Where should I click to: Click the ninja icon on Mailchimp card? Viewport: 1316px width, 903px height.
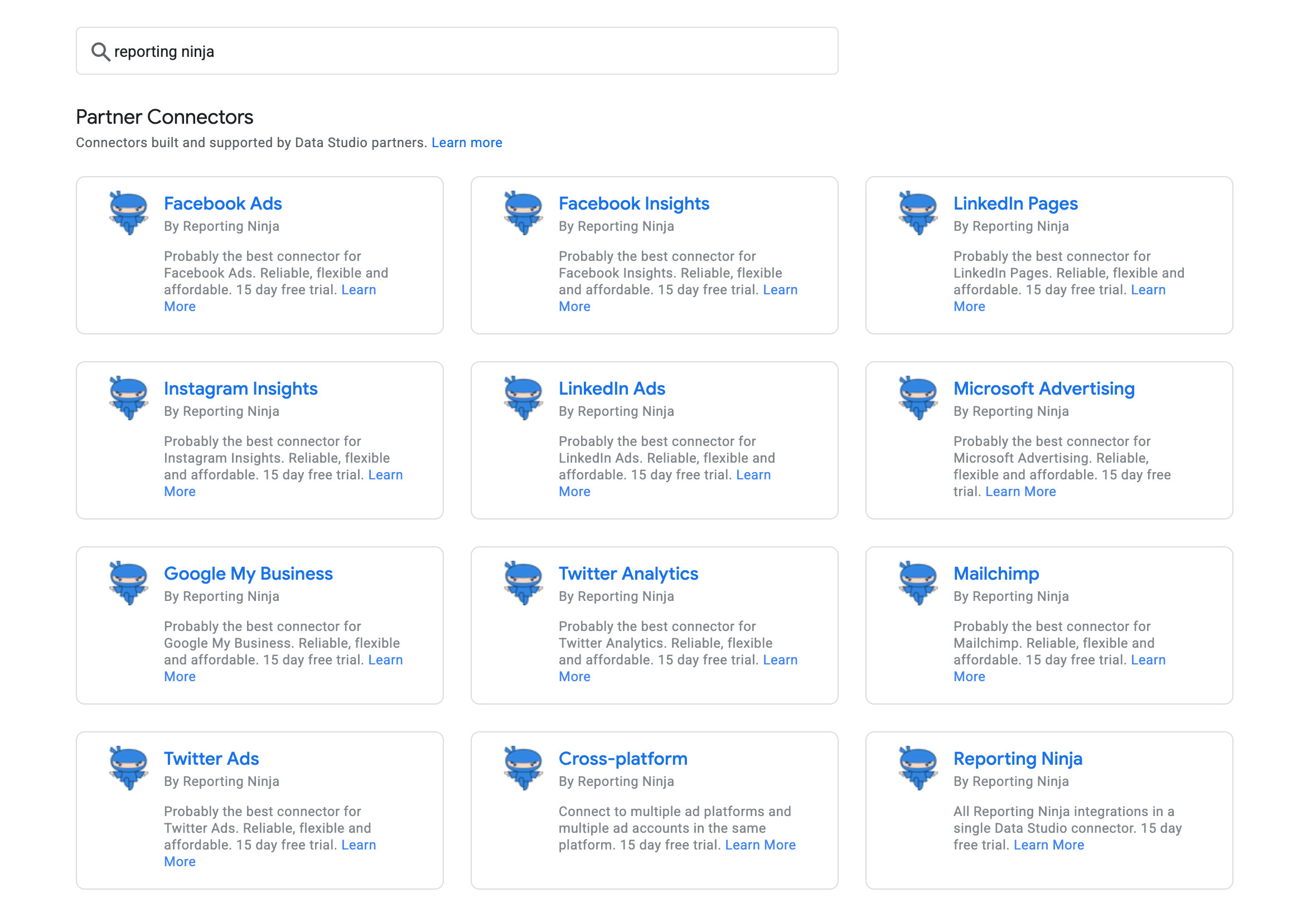click(918, 583)
